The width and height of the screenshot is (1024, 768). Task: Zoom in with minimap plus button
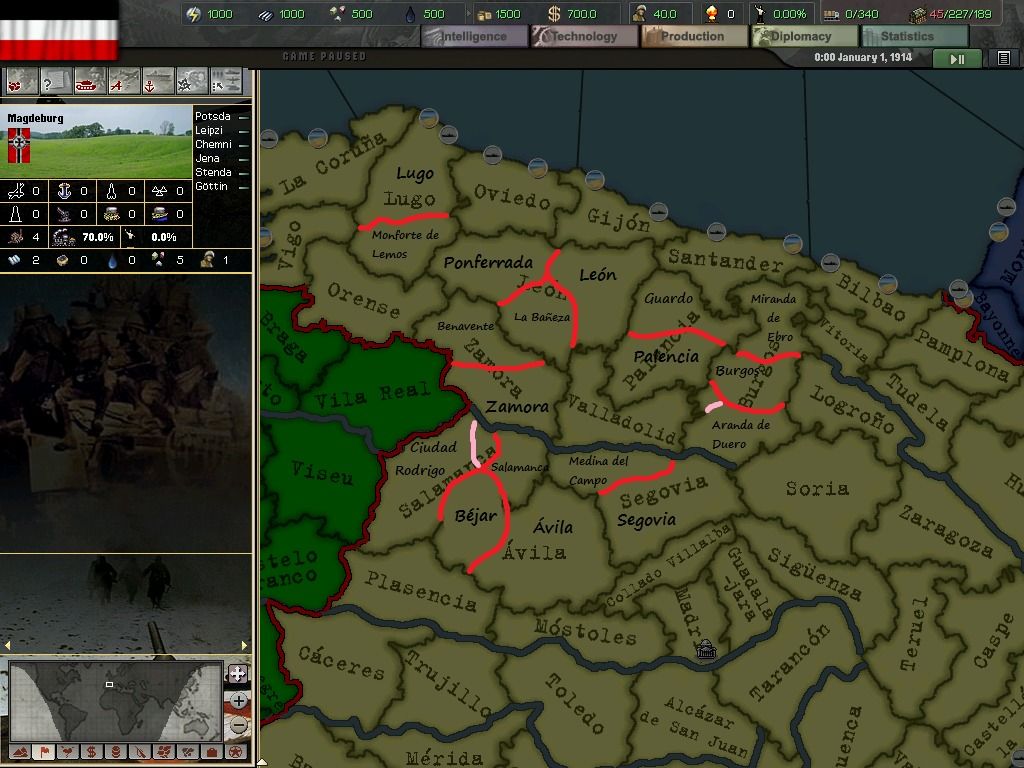coord(238,701)
